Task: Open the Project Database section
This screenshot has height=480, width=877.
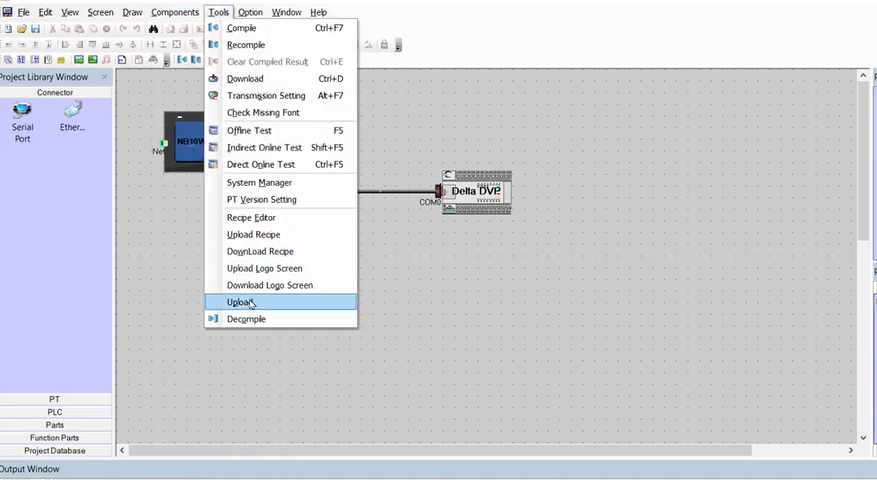Action: click(x=55, y=451)
